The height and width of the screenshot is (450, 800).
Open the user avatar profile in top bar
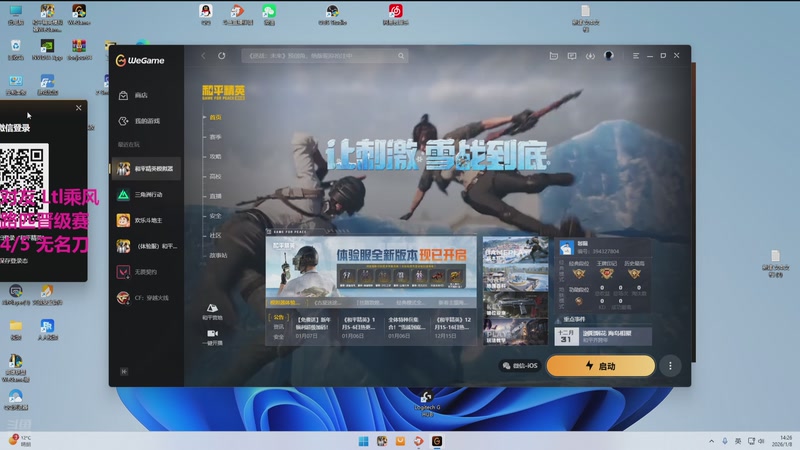tap(609, 56)
